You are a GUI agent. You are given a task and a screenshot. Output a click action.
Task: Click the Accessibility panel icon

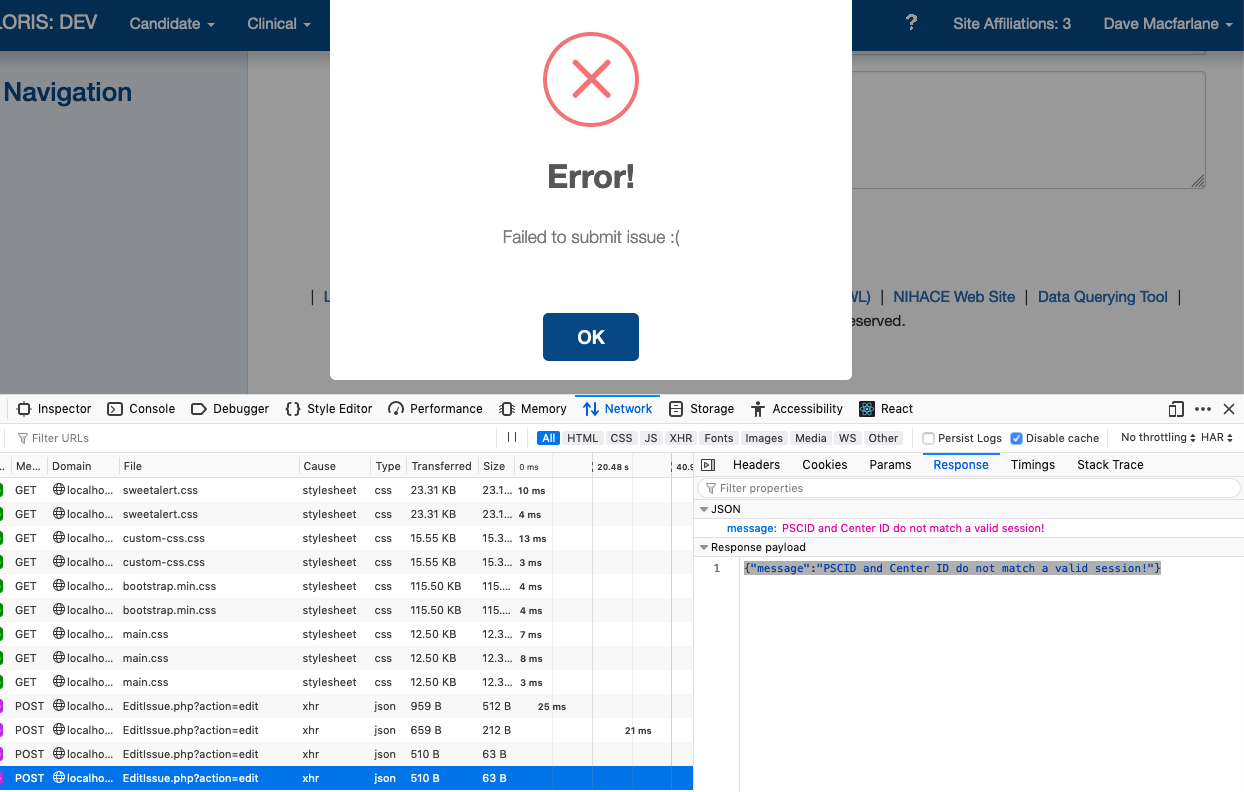tap(758, 408)
